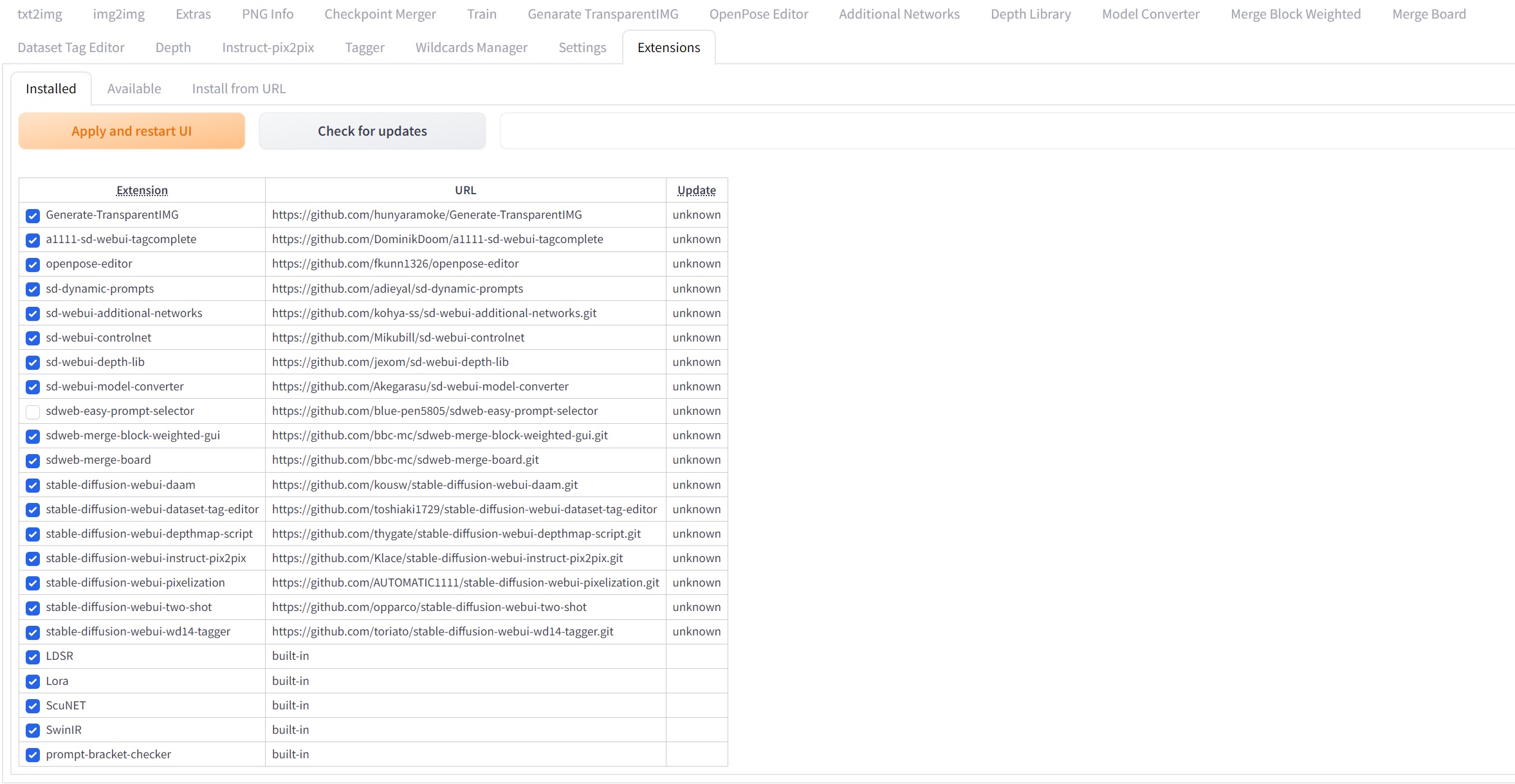Click unknown status in sd-webui-controlnet row
1515x784 pixels.
697,338
